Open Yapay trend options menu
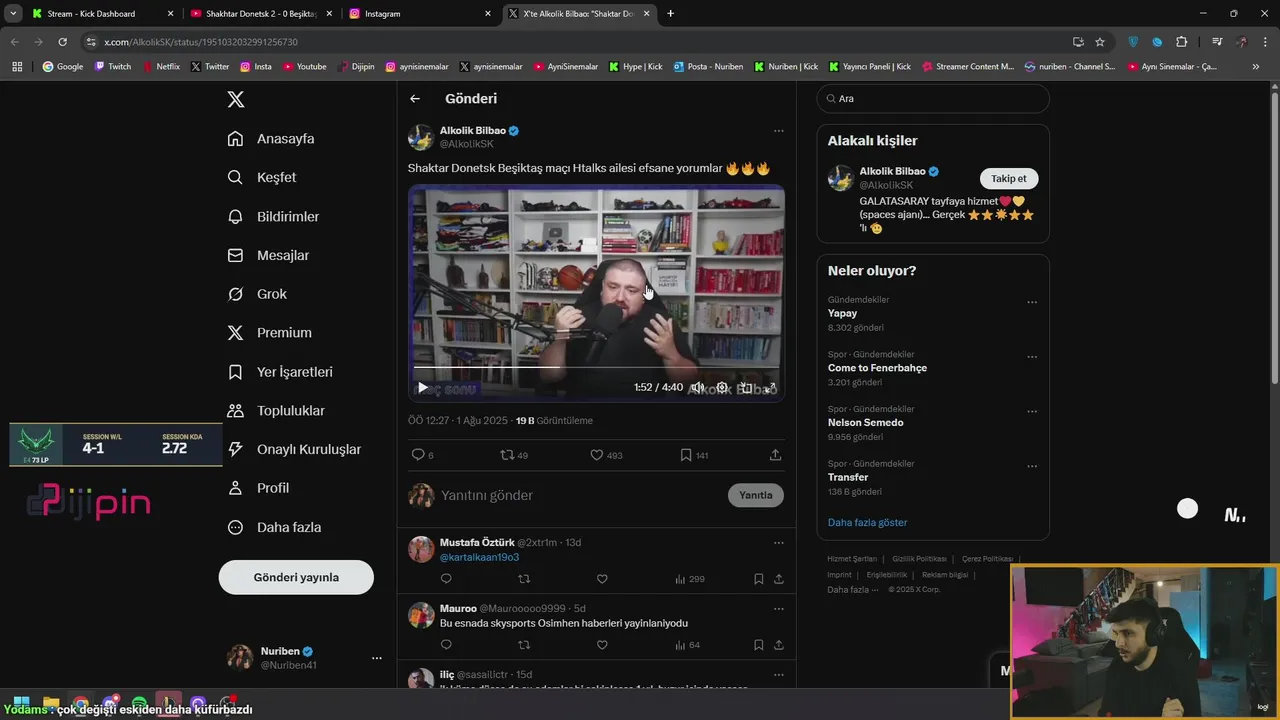Viewport: 1280px width, 720px height. click(1032, 302)
